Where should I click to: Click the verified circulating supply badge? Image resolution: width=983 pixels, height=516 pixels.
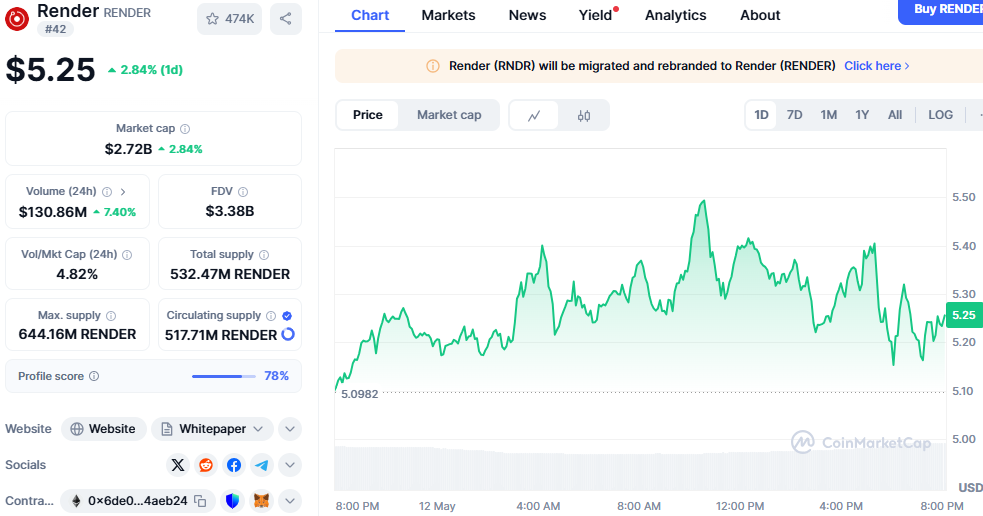(287, 315)
